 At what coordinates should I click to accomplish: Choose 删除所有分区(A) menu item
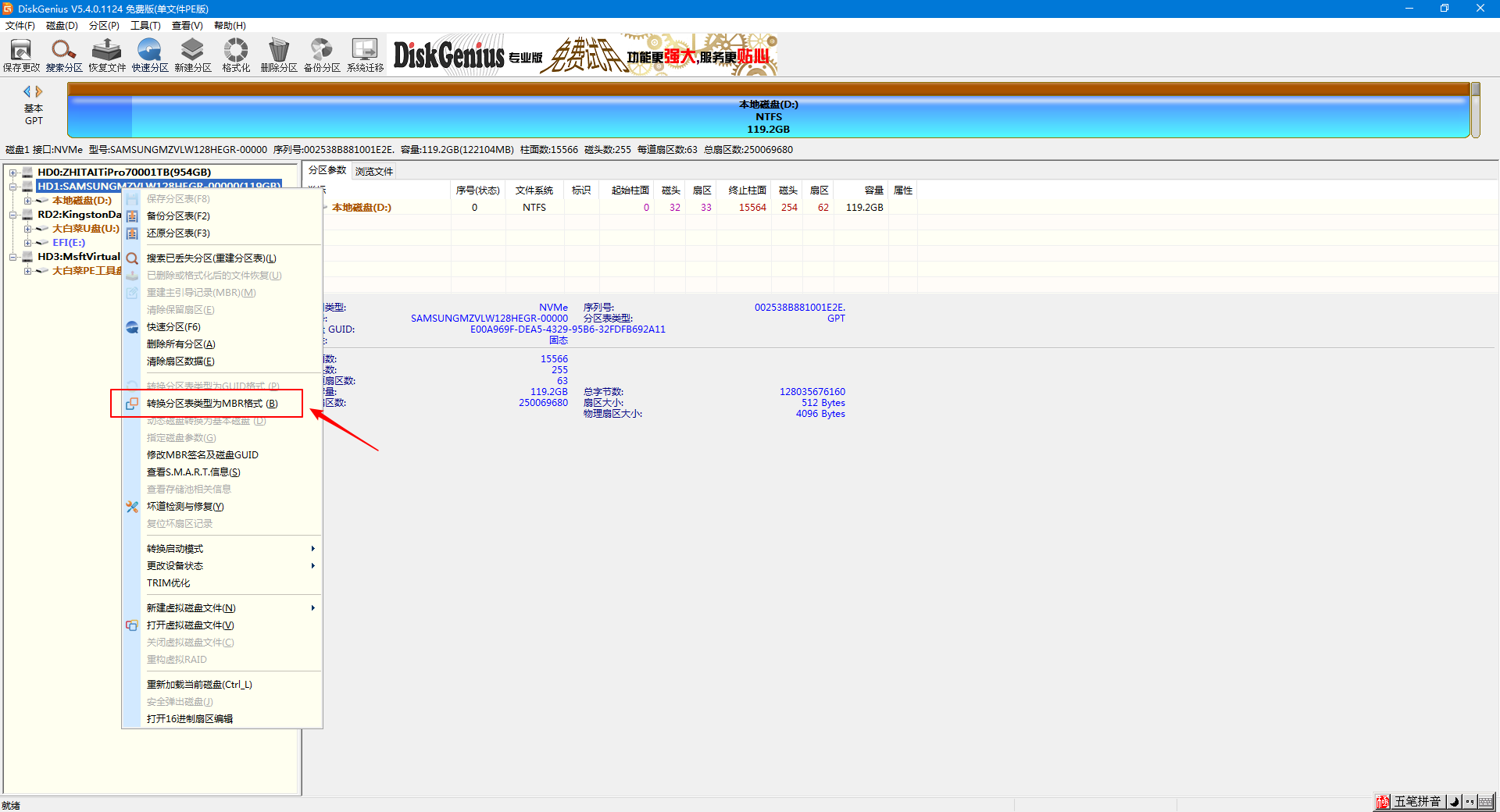pyautogui.click(x=222, y=344)
